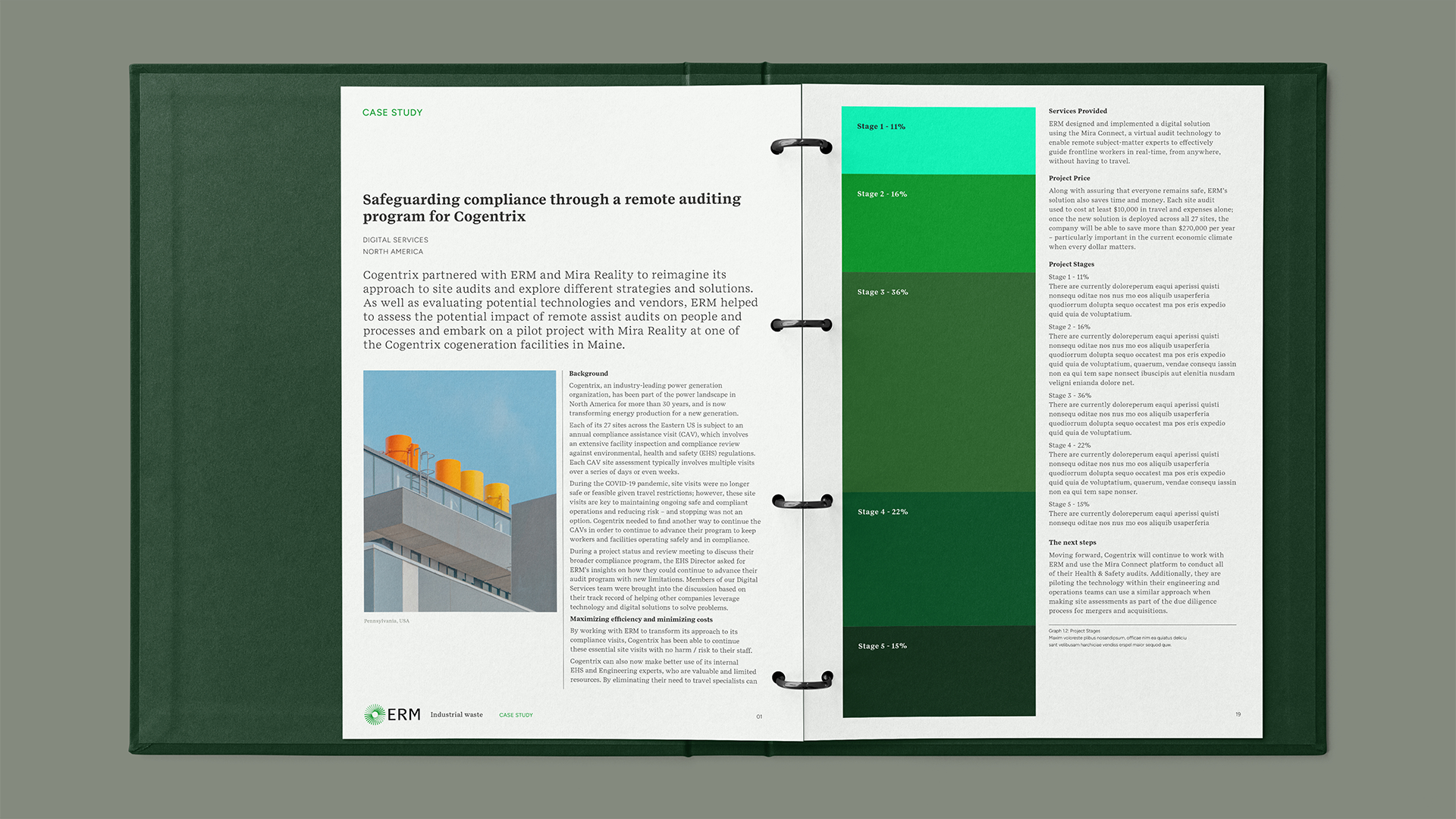Click the Project Price heading
Image resolution: width=1456 pixels, height=819 pixels.
click(x=1069, y=178)
